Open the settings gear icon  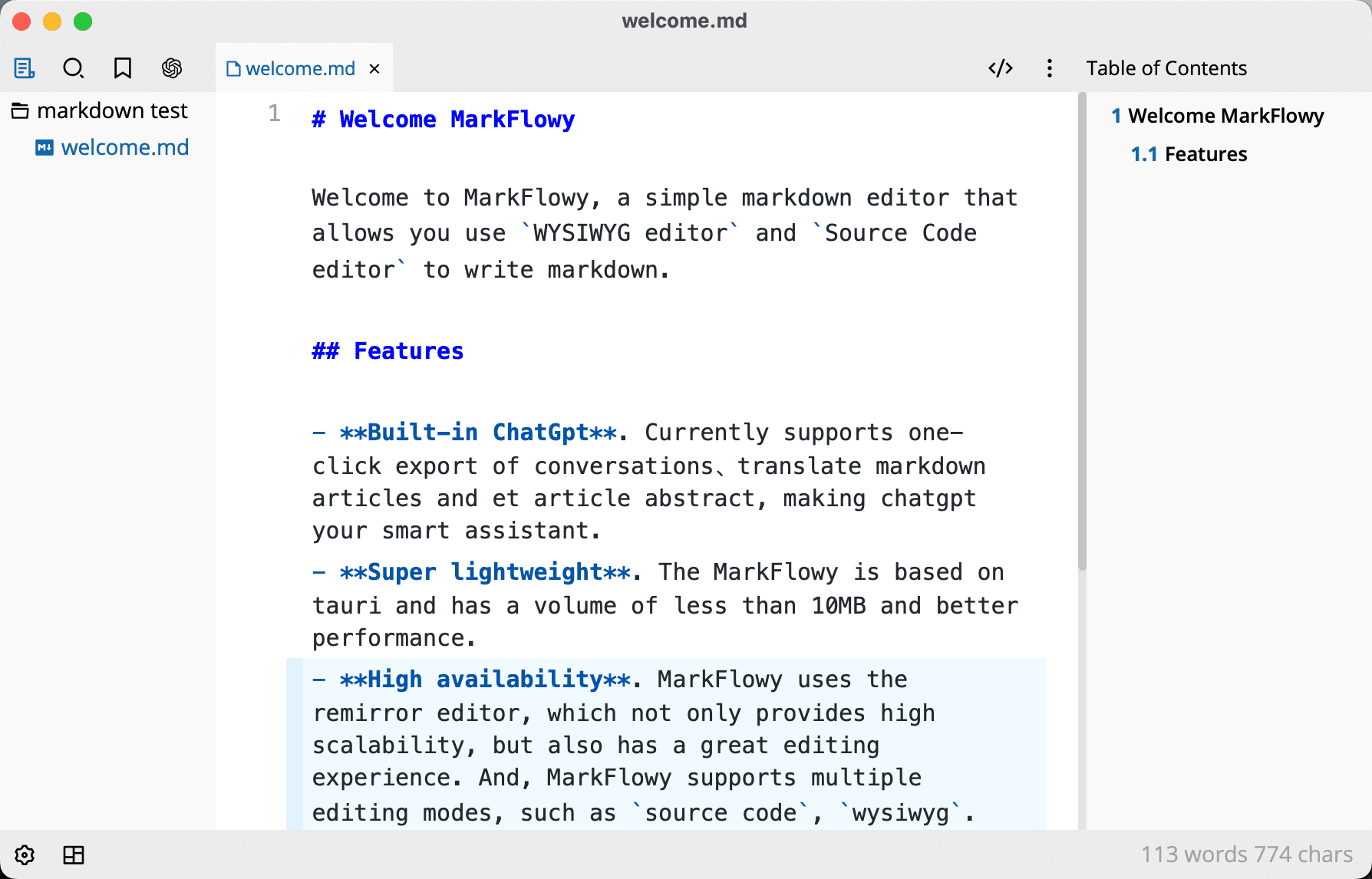25,854
